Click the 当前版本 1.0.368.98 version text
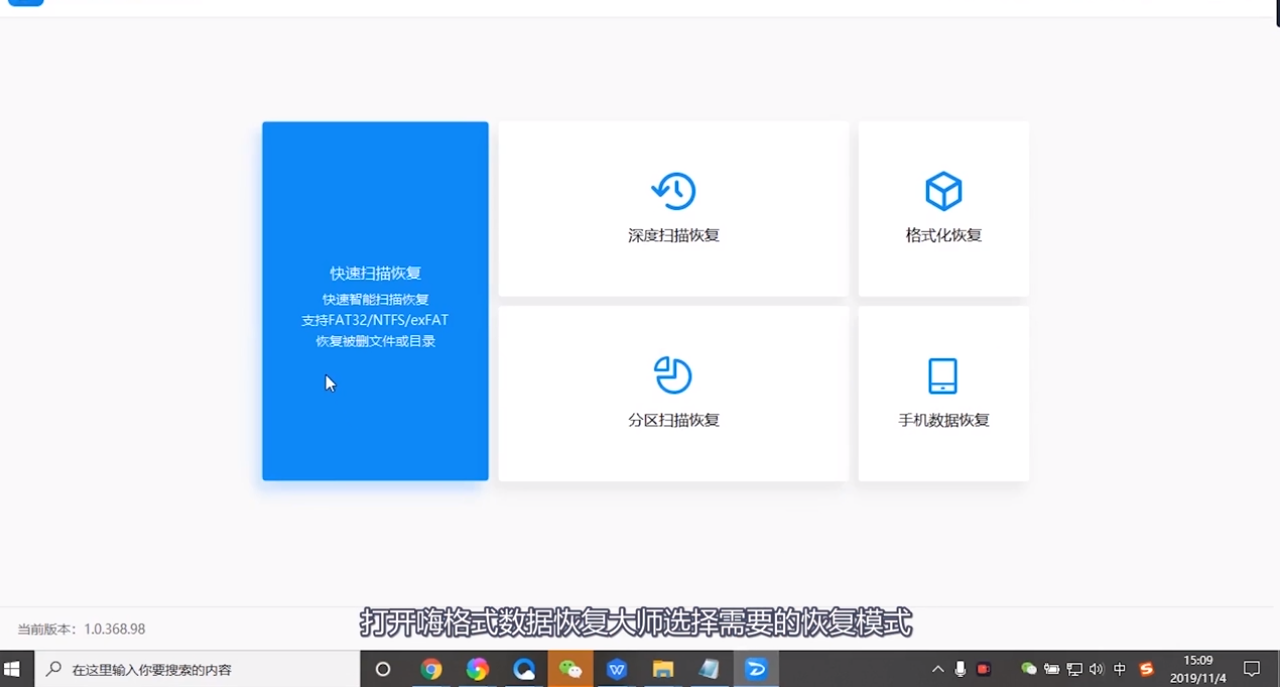The width and height of the screenshot is (1280, 687). pyautogui.click(x=81, y=629)
